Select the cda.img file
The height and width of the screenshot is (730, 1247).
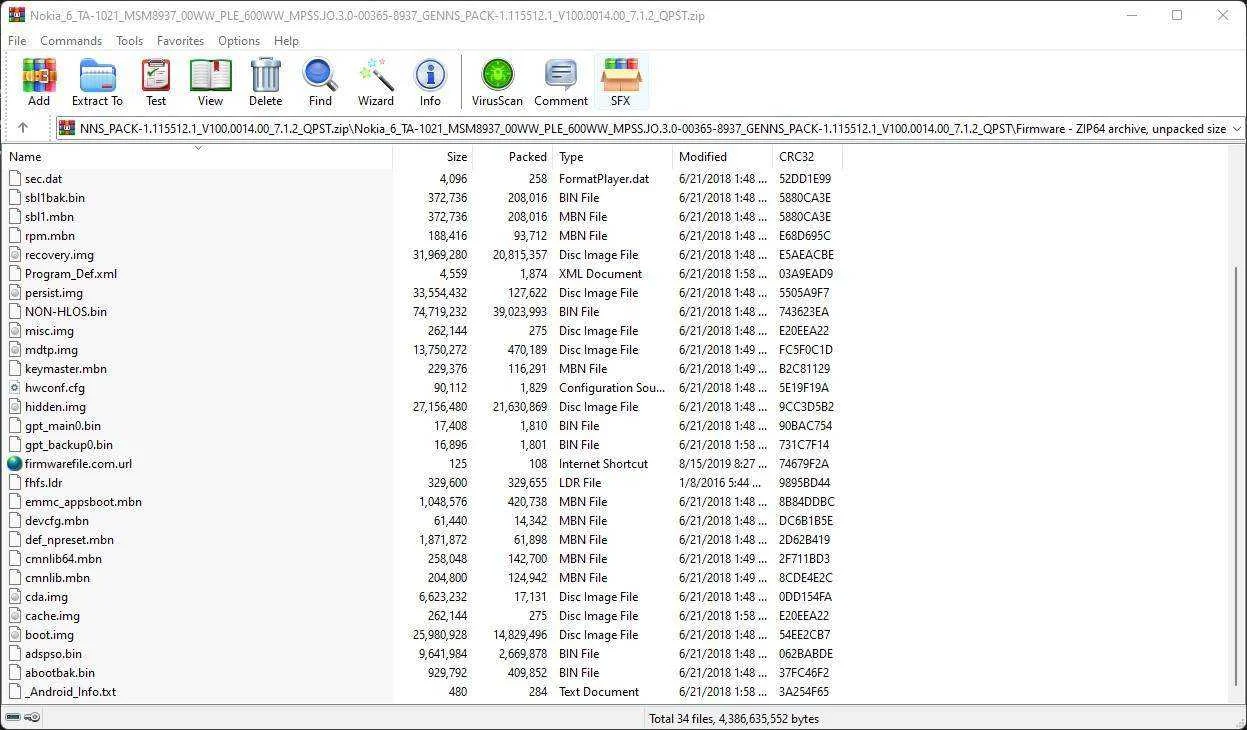pyautogui.click(x=46, y=597)
